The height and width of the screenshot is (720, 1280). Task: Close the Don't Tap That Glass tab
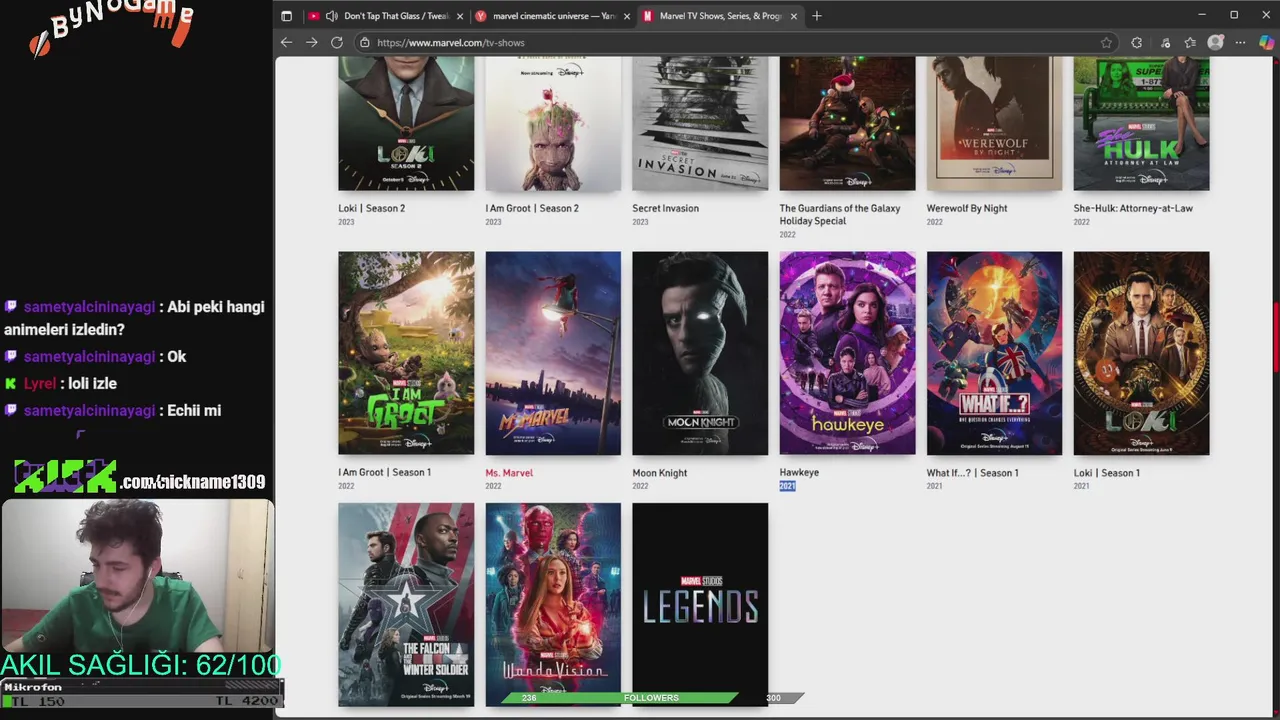pyautogui.click(x=460, y=16)
